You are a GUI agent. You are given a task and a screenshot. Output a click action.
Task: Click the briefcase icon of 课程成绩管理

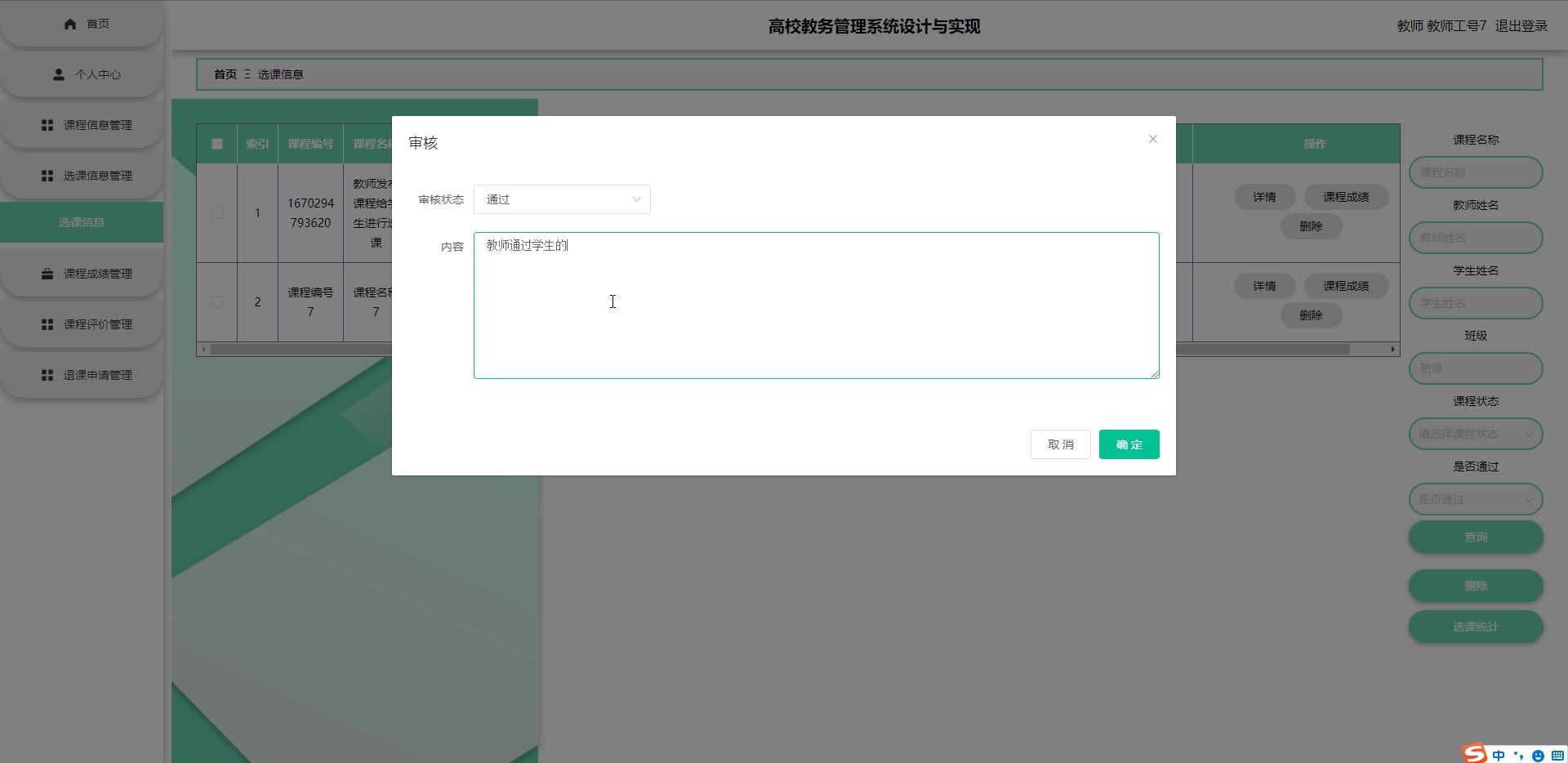pos(47,274)
